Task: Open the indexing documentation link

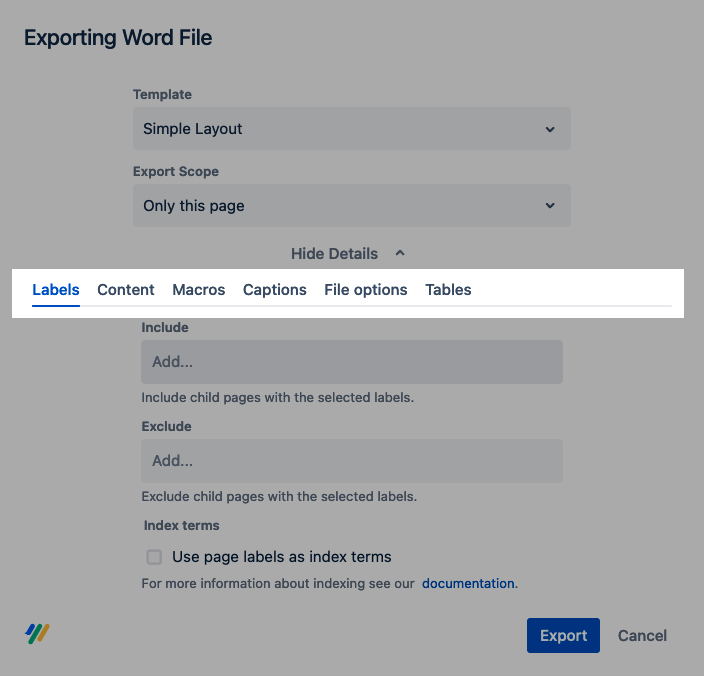Action: click(468, 583)
